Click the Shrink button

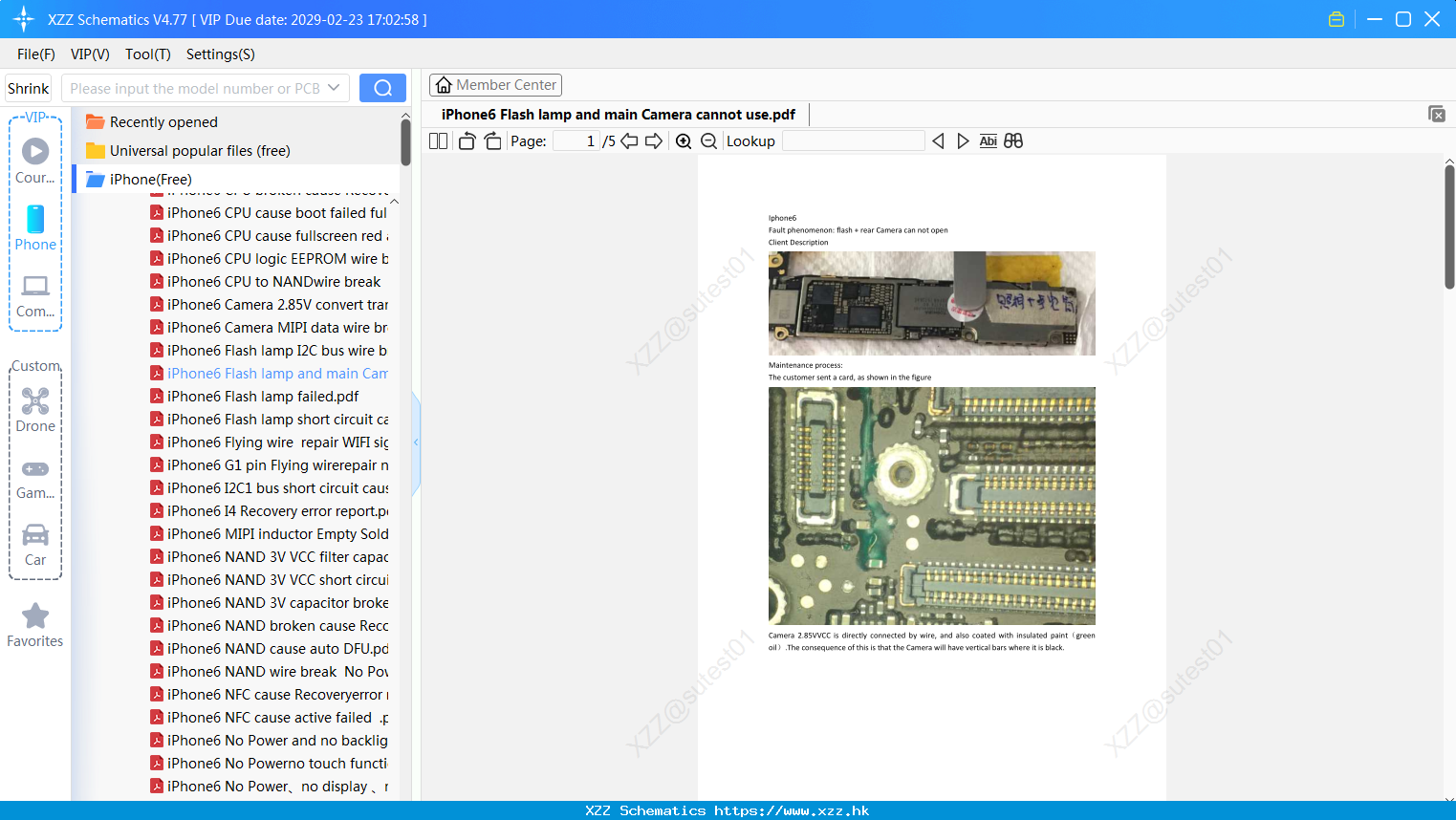28,88
